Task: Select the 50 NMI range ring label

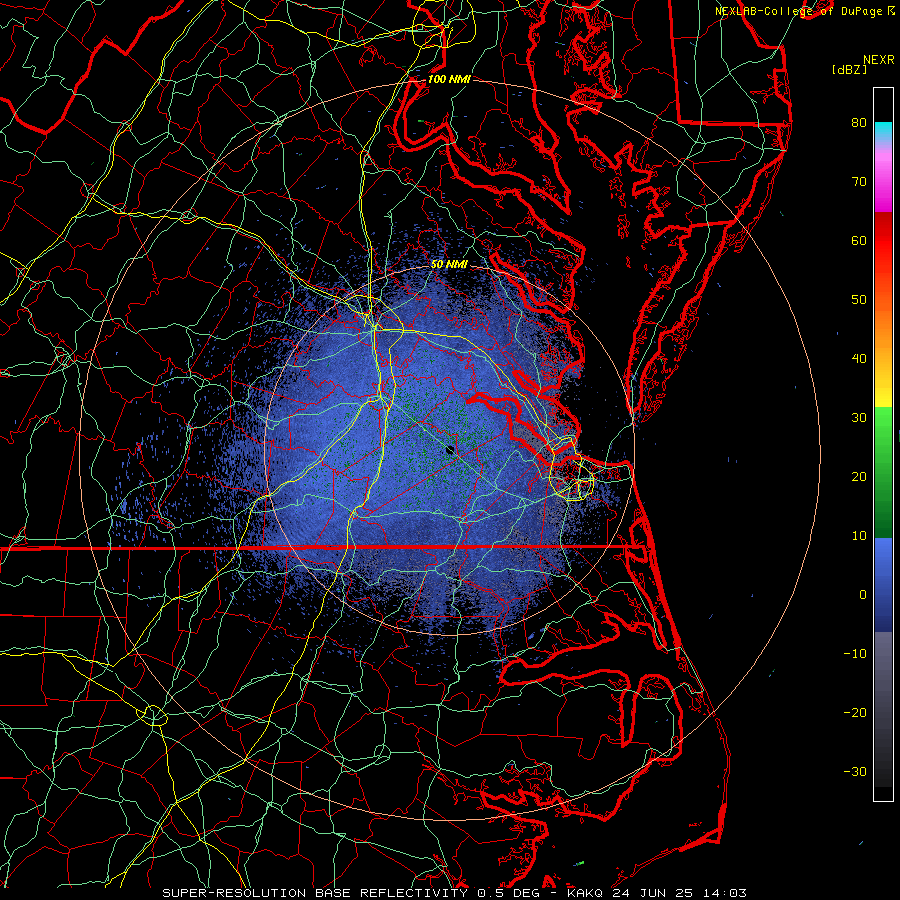Action: 449,264
